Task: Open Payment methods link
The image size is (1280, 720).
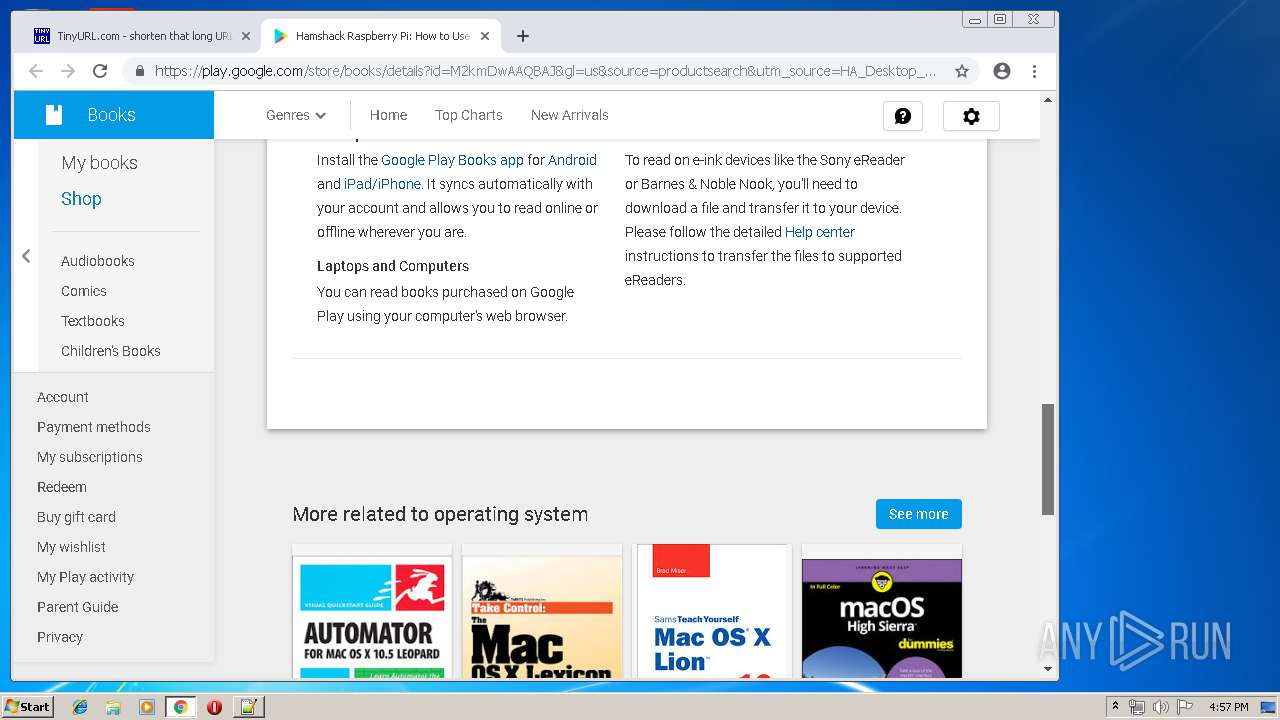Action: coord(94,427)
